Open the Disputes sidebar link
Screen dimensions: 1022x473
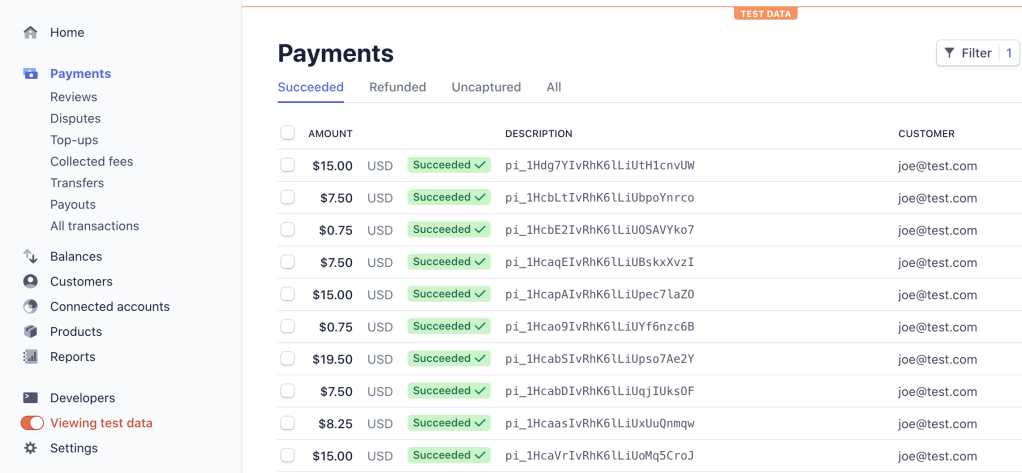point(75,118)
